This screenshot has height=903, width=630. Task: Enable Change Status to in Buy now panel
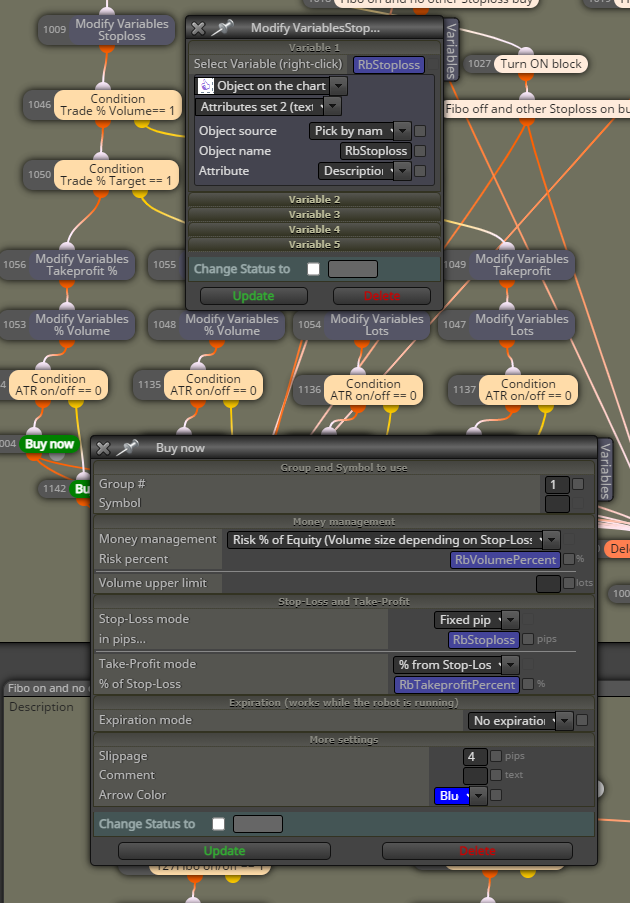click(x=218, y=824)
